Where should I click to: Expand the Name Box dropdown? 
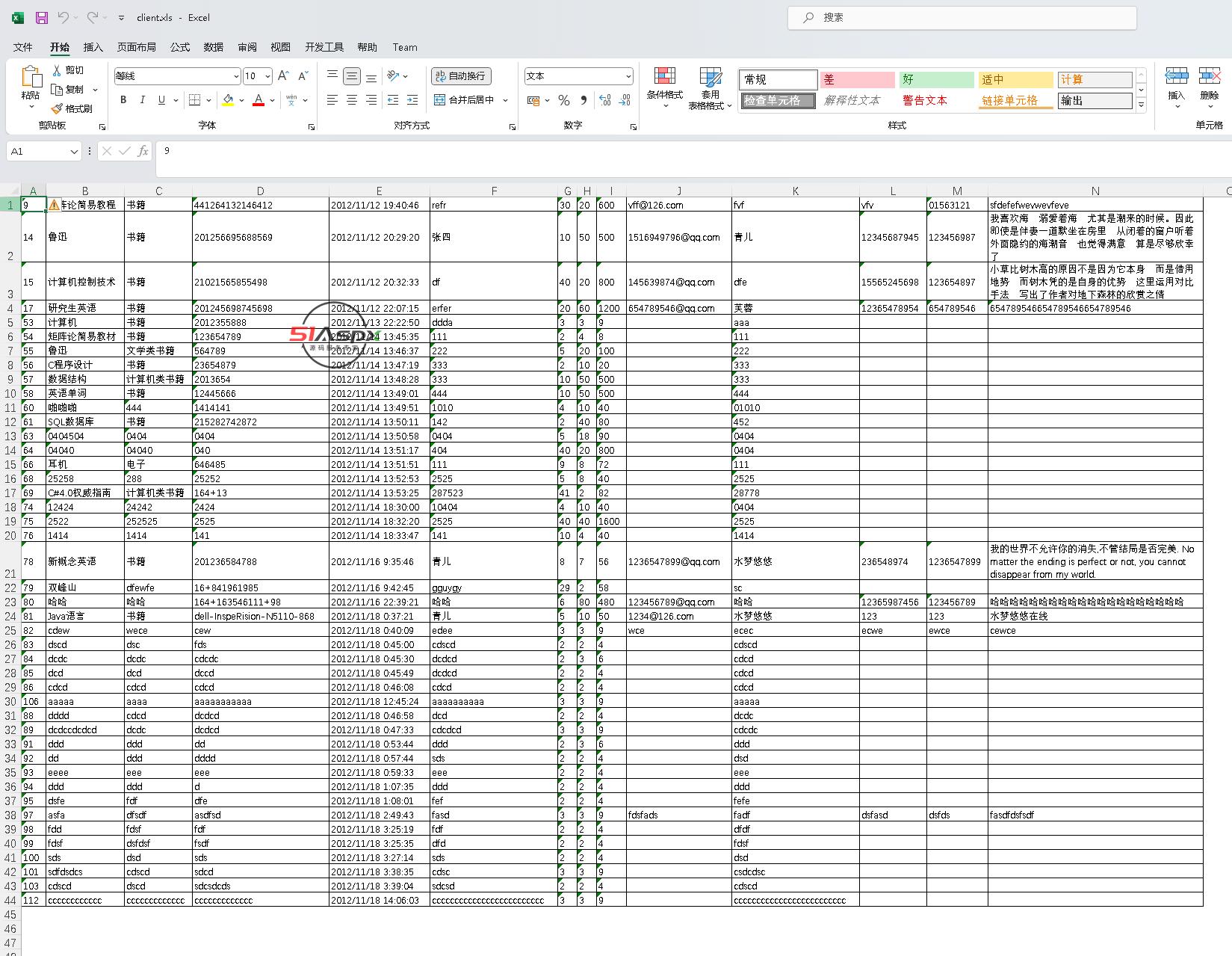pyautogui.click(x=74, y=151)
